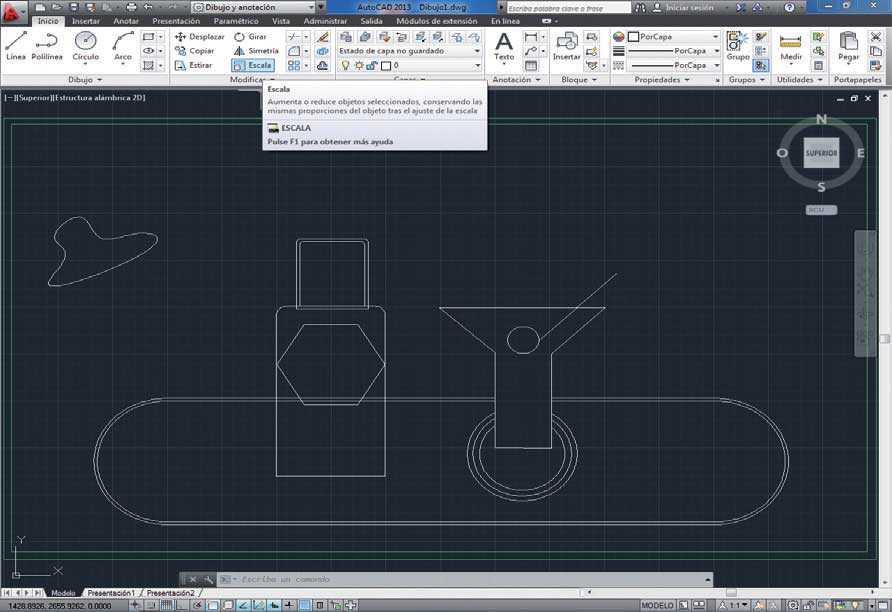The height and width of the screenshot is (612, 892).
Task: Expand the Dibujo panel arrow
Action: point(100,80)
